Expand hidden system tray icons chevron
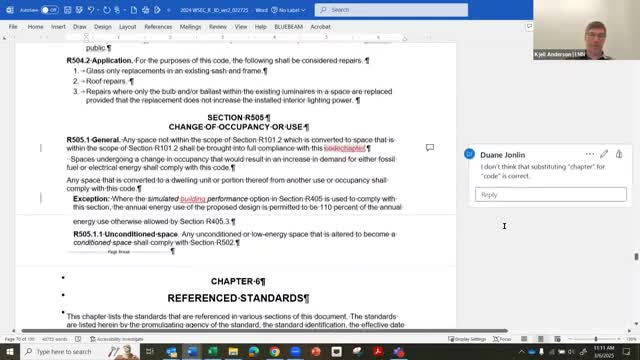 [521, 351]
